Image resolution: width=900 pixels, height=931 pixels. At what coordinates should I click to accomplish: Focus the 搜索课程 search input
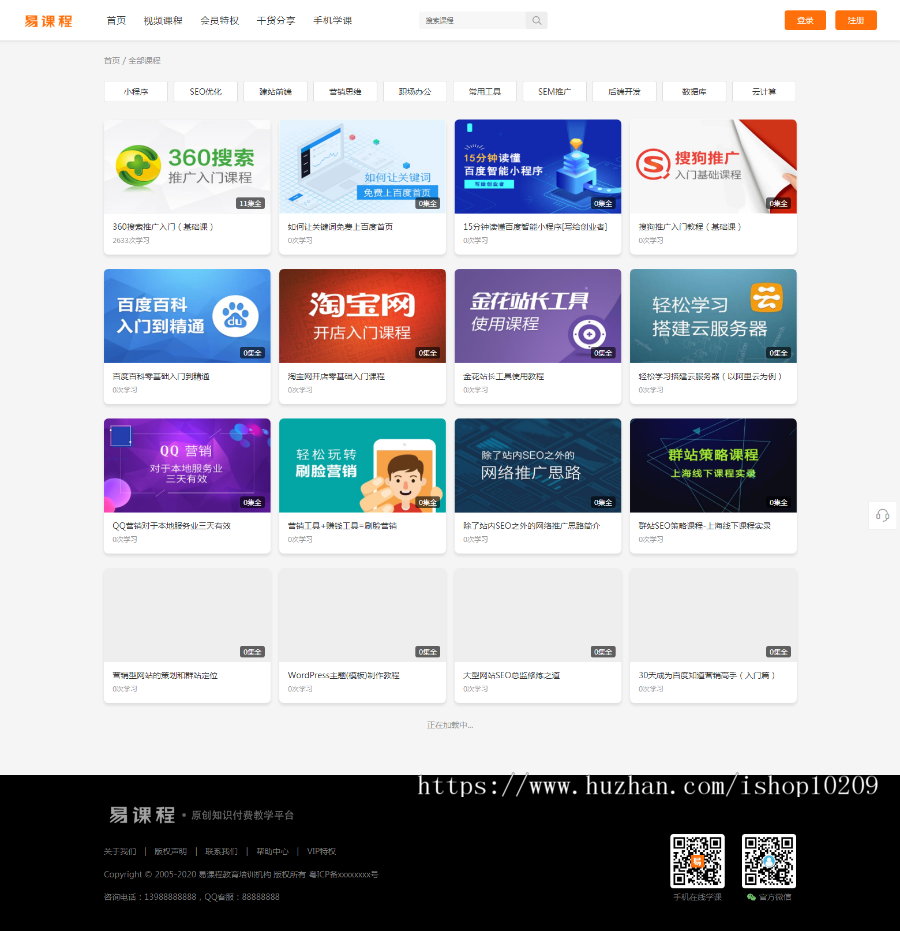pyautogui.click(x=473, y=20)
